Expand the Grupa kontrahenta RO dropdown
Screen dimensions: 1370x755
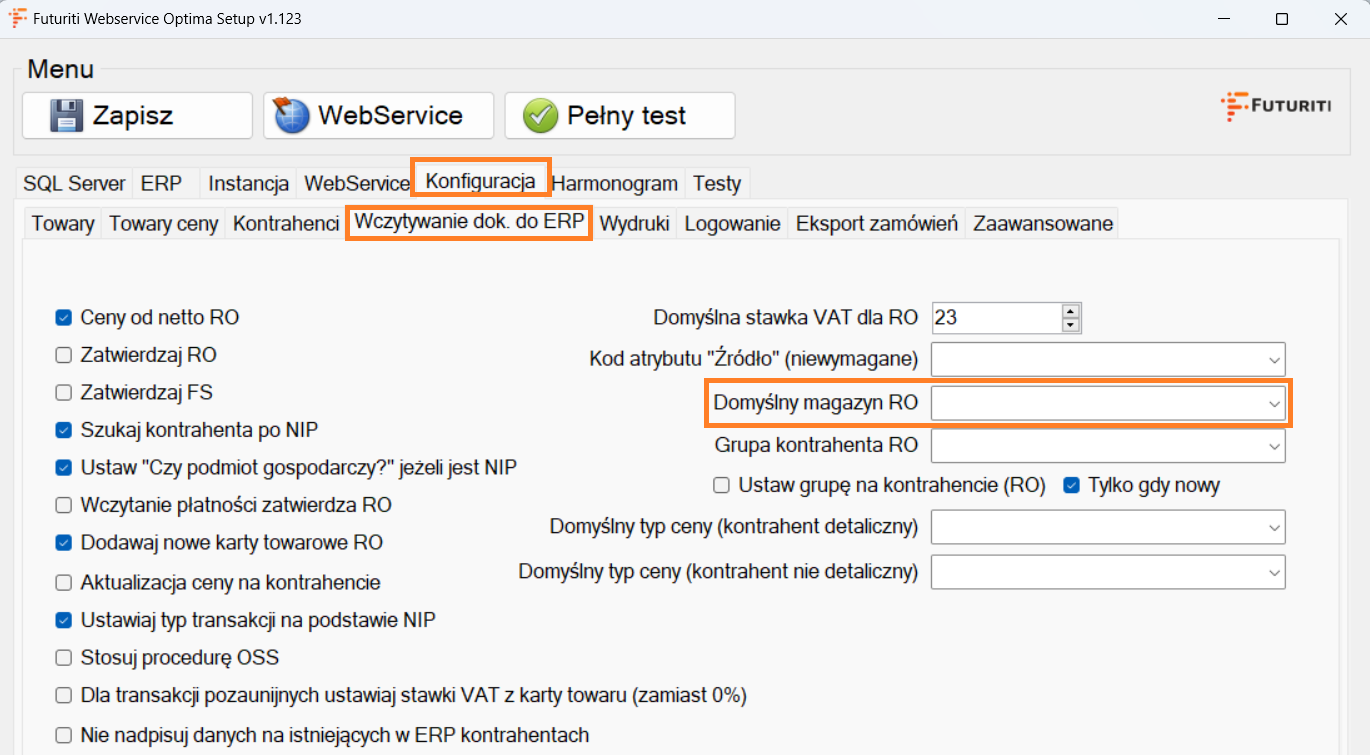click(1274, 446)
